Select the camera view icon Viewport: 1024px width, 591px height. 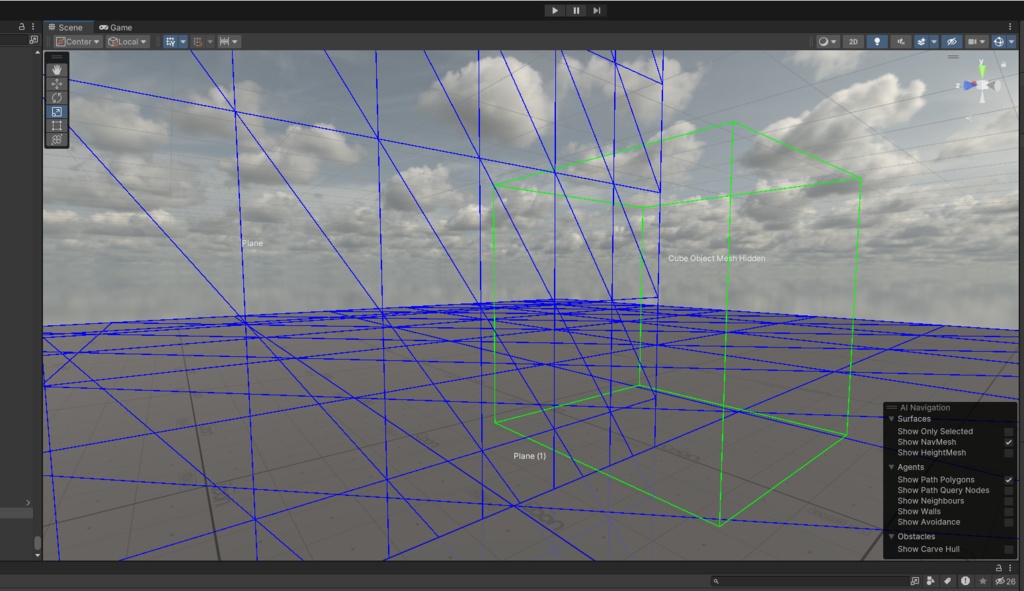click(972, 41)
